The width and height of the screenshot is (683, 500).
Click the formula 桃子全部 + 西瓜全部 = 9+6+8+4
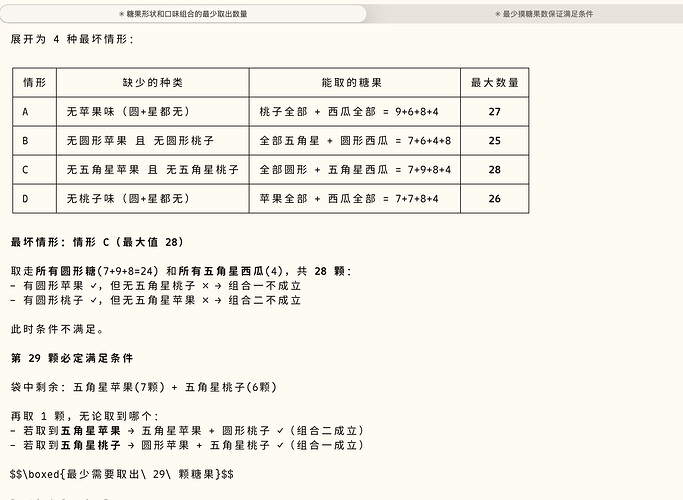point(349,112)
